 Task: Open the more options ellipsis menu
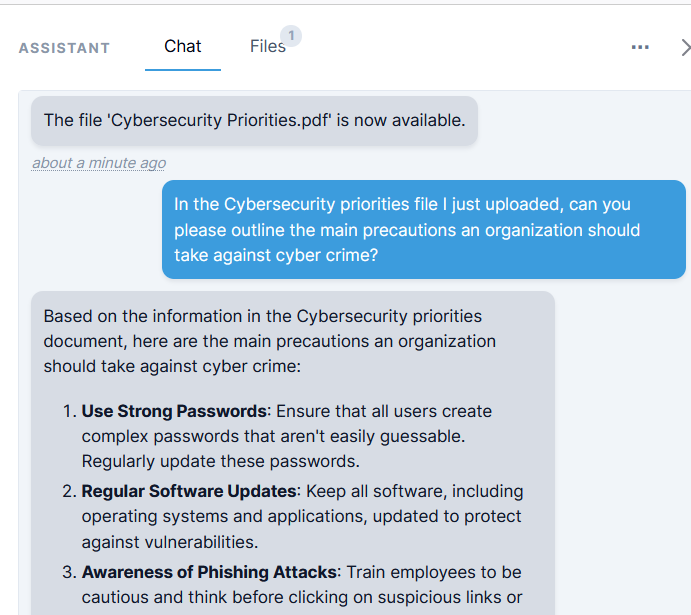click(x=640, y=47)
